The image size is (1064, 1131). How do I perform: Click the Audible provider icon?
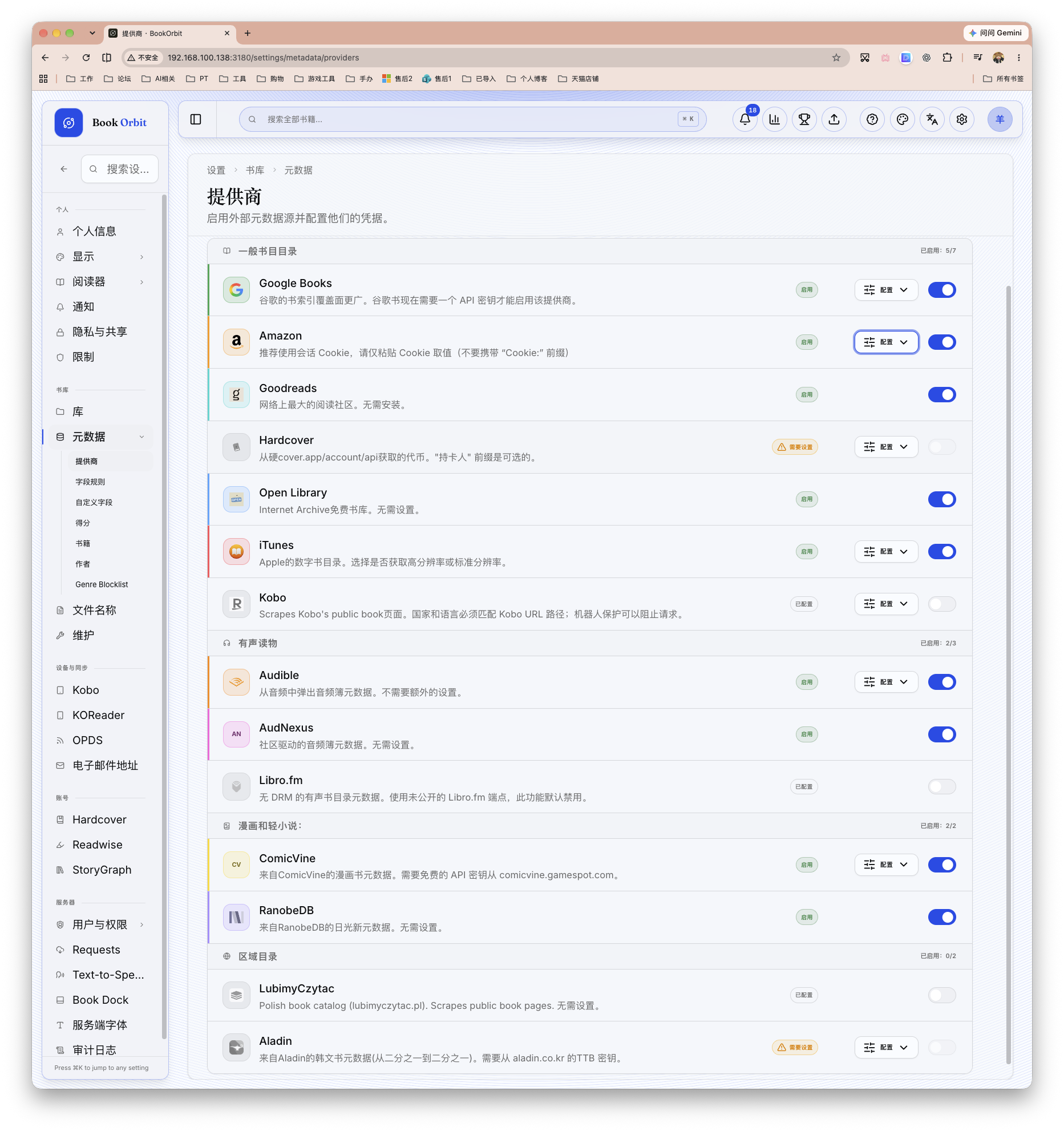pos(236,682)
